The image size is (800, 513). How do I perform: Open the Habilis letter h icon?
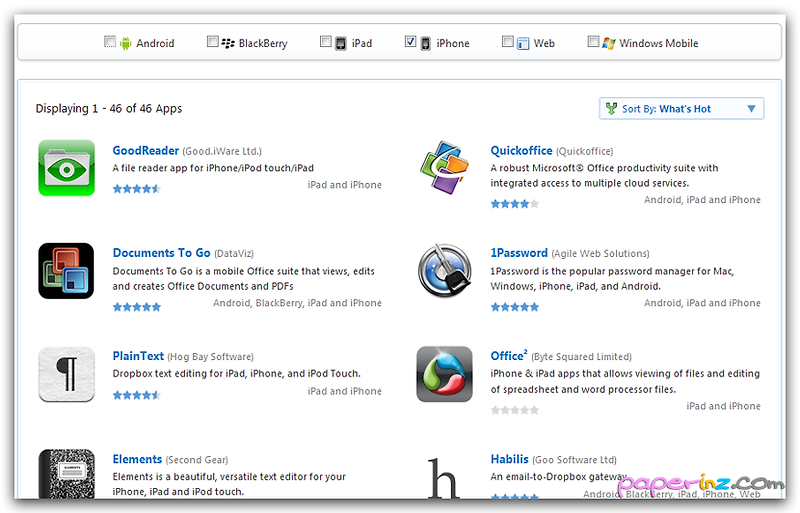click(x=443, y=478)
